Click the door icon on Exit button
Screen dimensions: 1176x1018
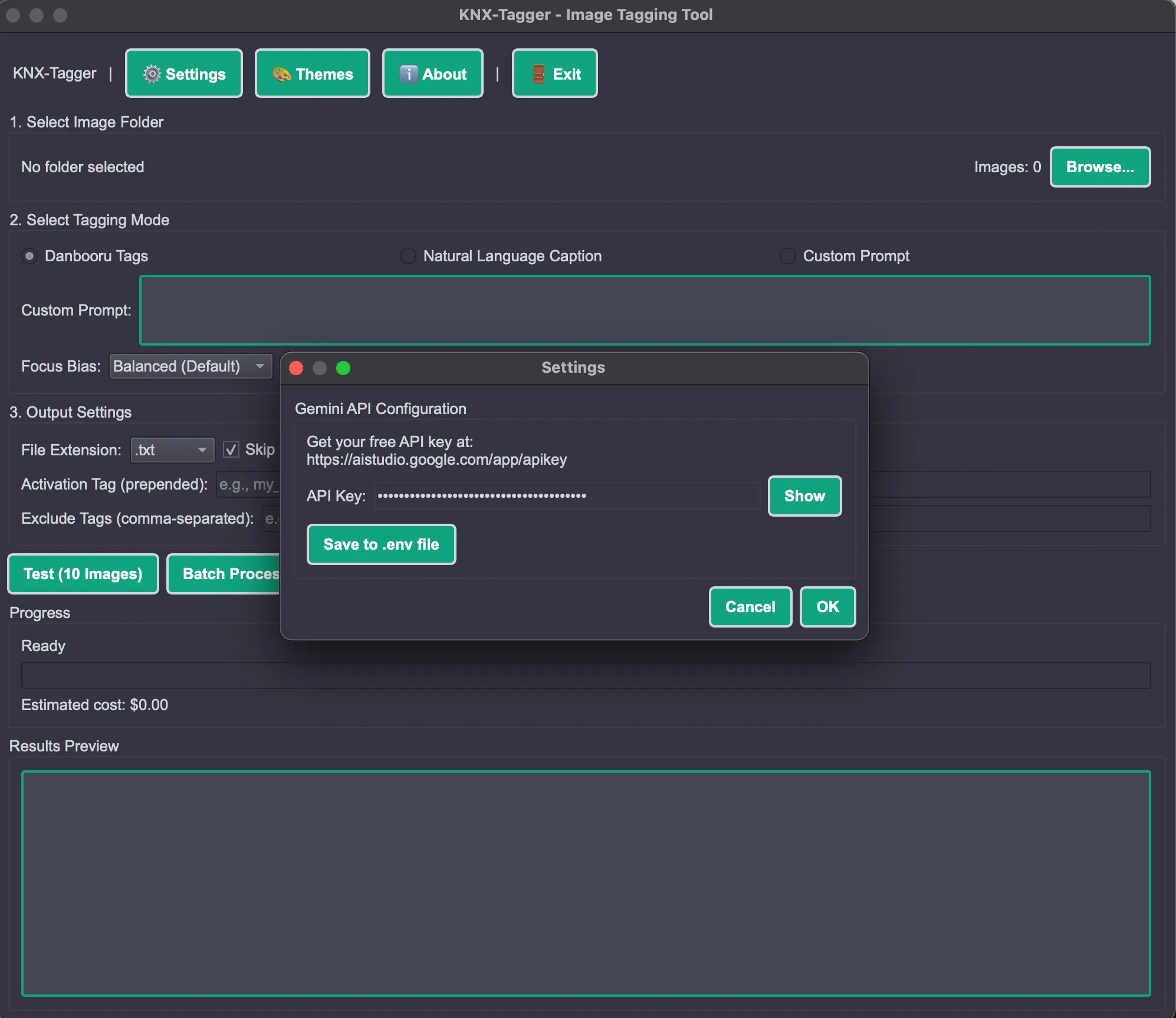coord(538,74)
